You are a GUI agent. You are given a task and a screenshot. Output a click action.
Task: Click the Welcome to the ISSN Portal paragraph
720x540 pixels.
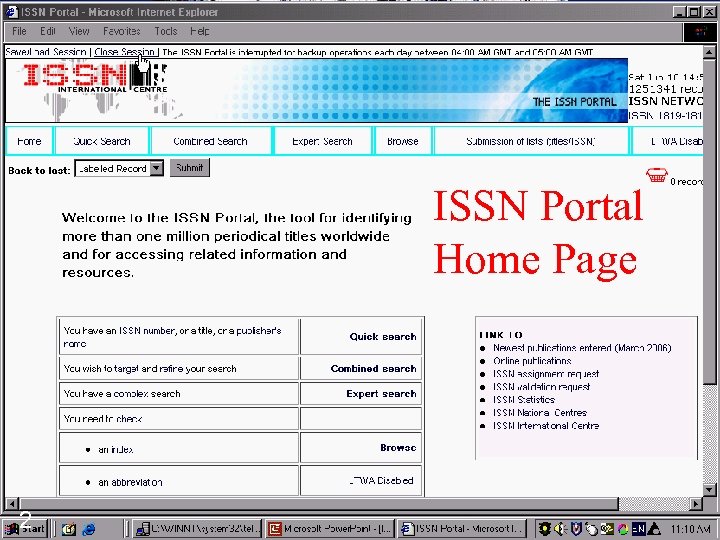[236, 245]
